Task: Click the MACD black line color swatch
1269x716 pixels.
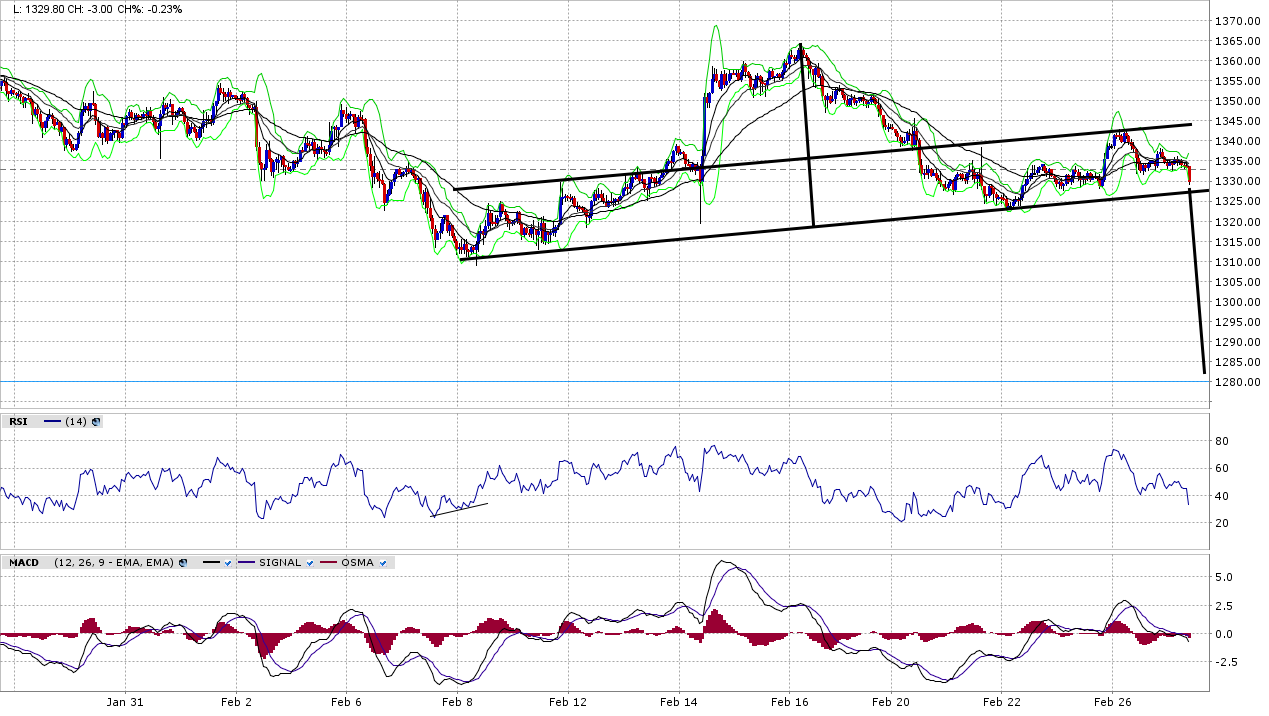Action: (211, 563)
